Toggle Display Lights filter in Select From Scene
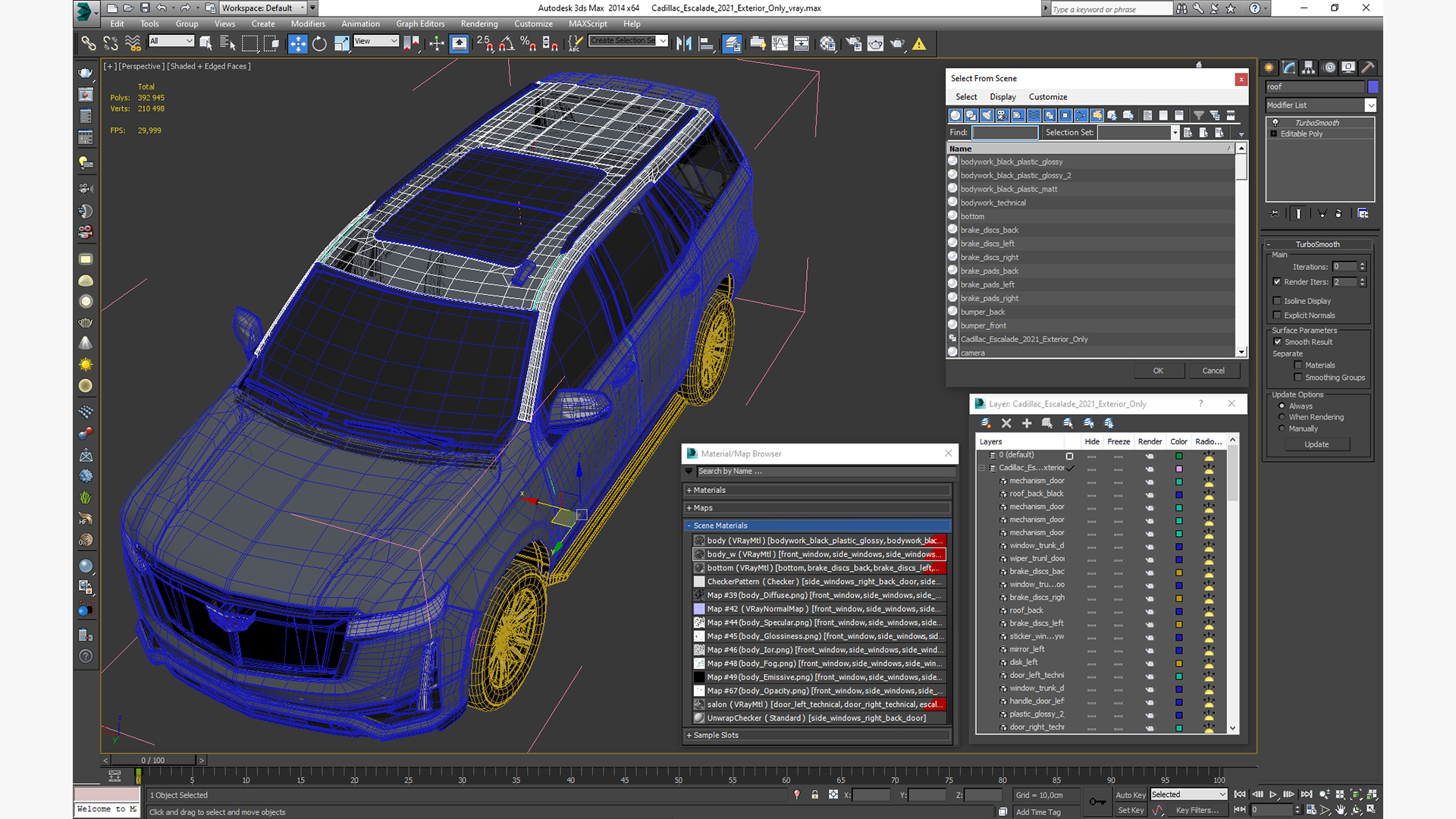Image resolution: width=1456 pixels, height=819 pixels. coord(987,115)
